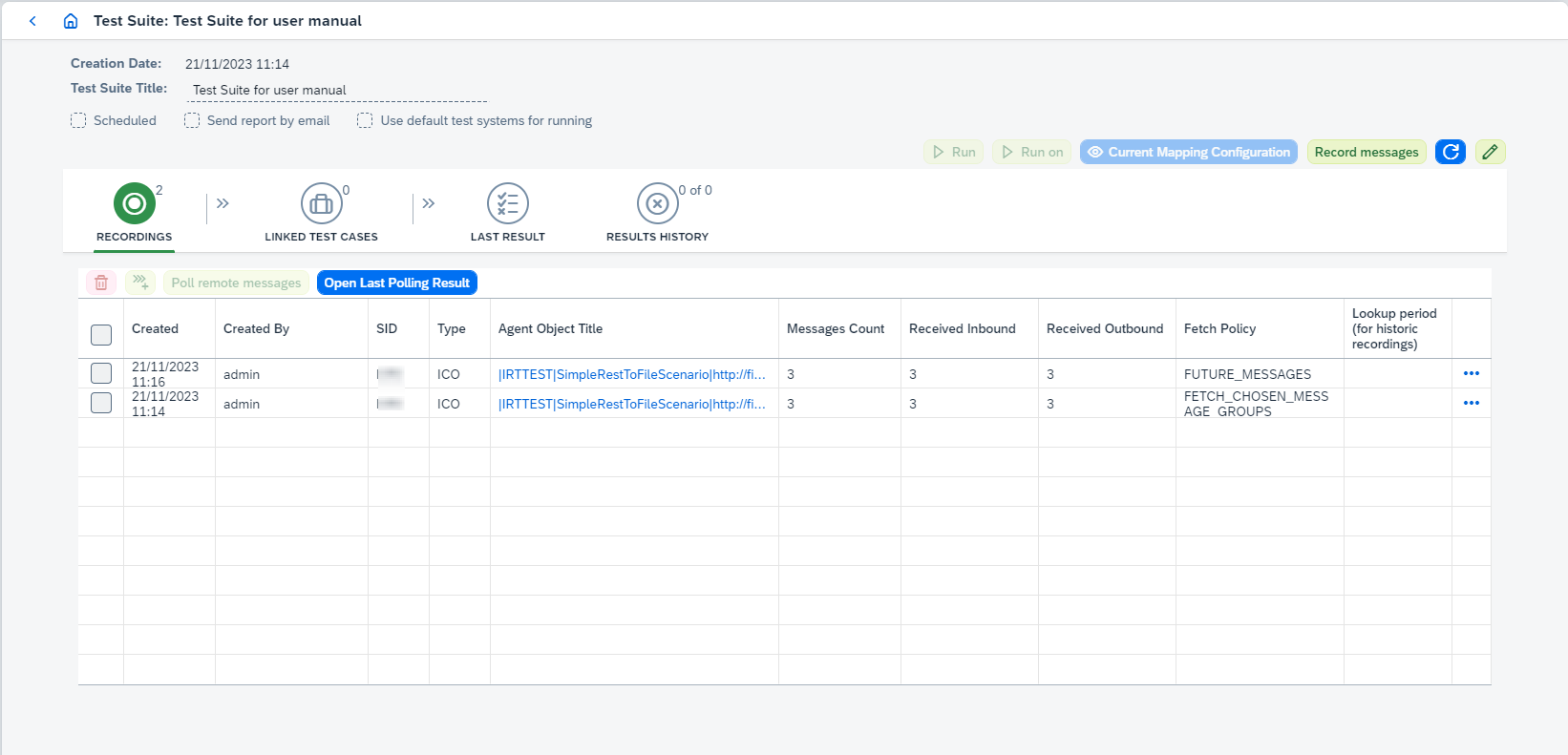Open row actions for 11:16 recording

(x=1472, y=373)
